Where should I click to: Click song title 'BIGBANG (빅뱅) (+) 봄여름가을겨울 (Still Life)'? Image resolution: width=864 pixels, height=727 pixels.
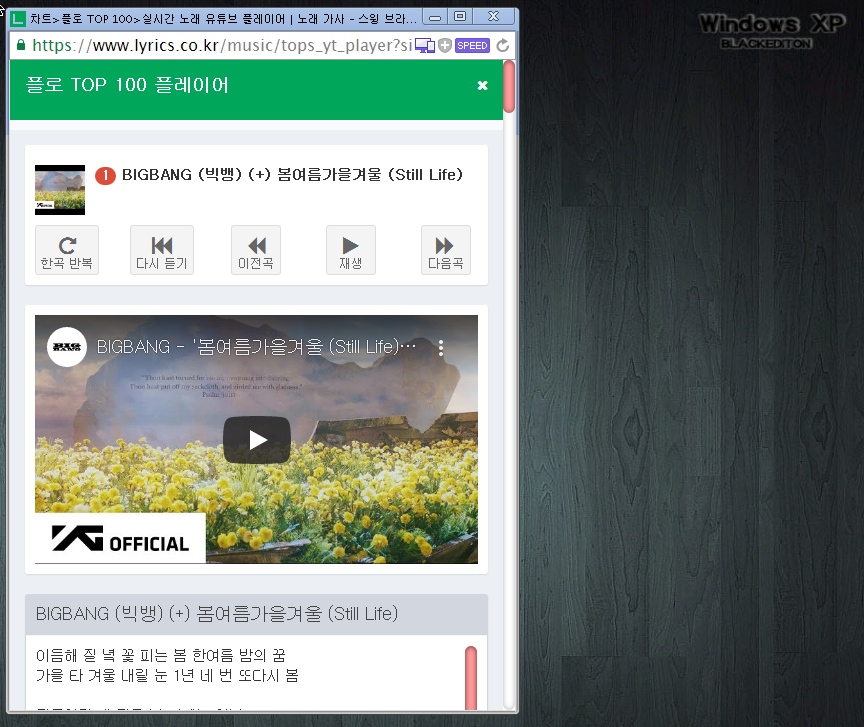click(292, 175)
